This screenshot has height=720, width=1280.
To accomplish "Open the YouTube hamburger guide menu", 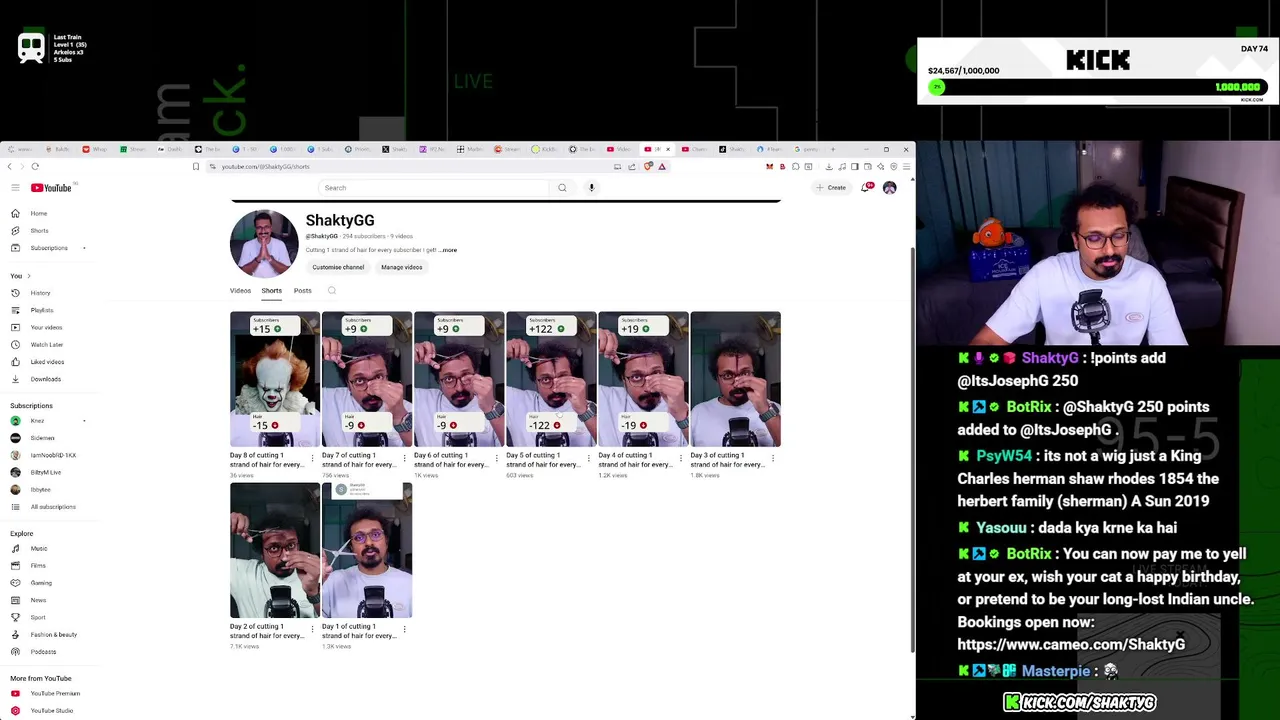I will pyautogui.click(x=15, y=188).
